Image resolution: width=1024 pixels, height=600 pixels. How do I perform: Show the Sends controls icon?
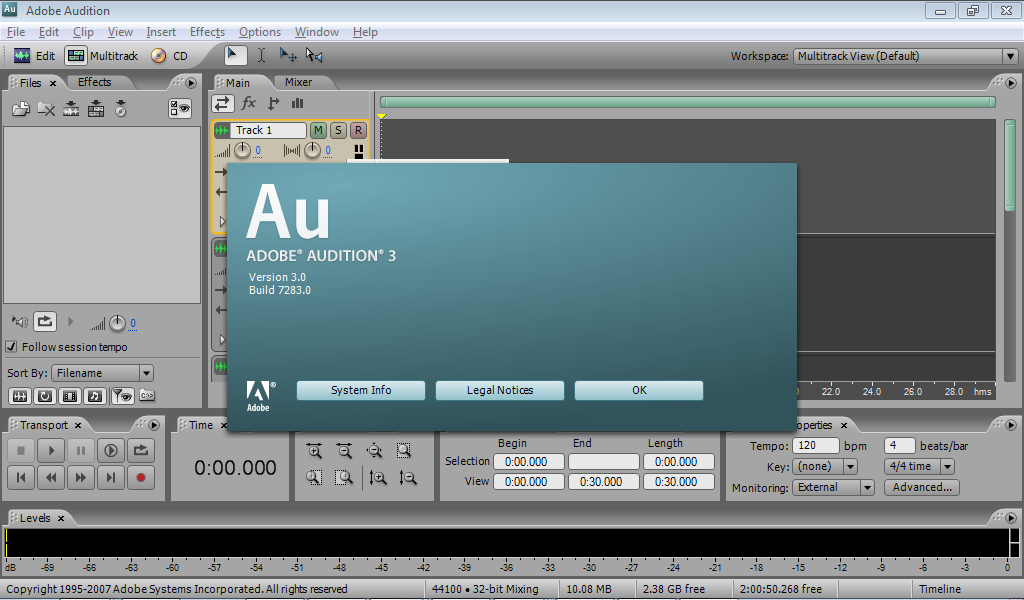pos(274,103)
